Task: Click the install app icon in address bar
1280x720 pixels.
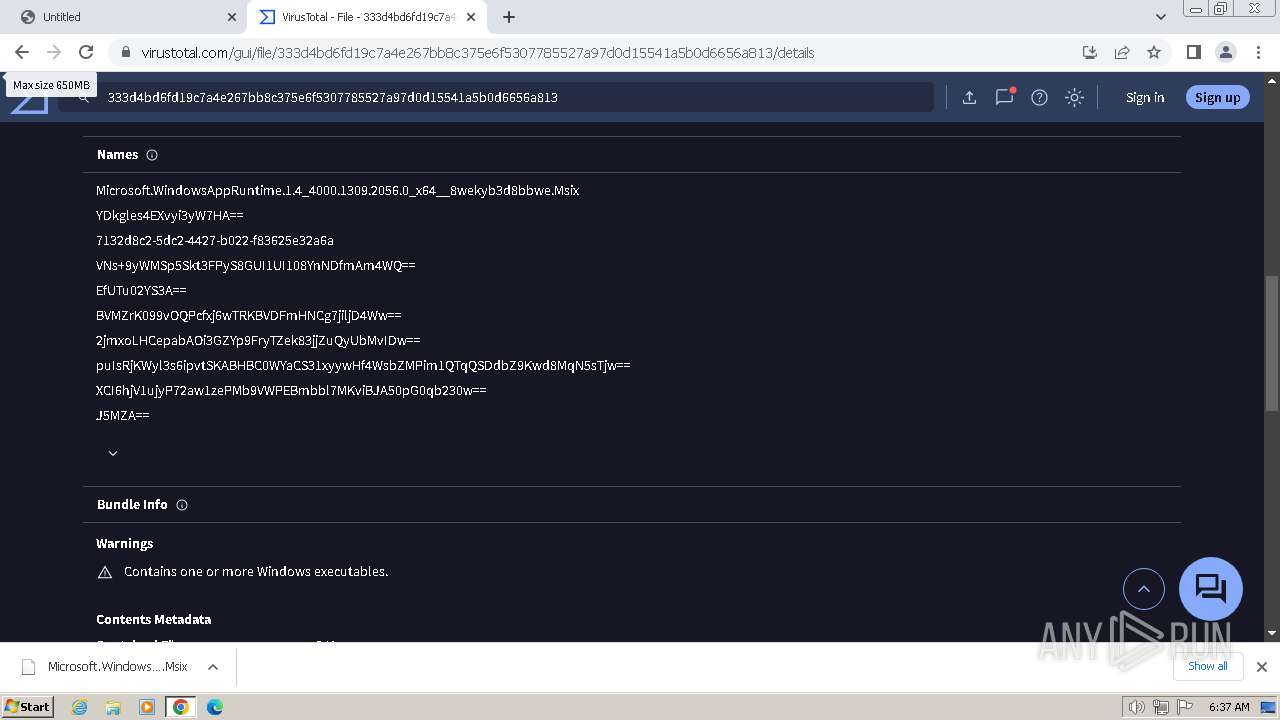Action: 1090,52
